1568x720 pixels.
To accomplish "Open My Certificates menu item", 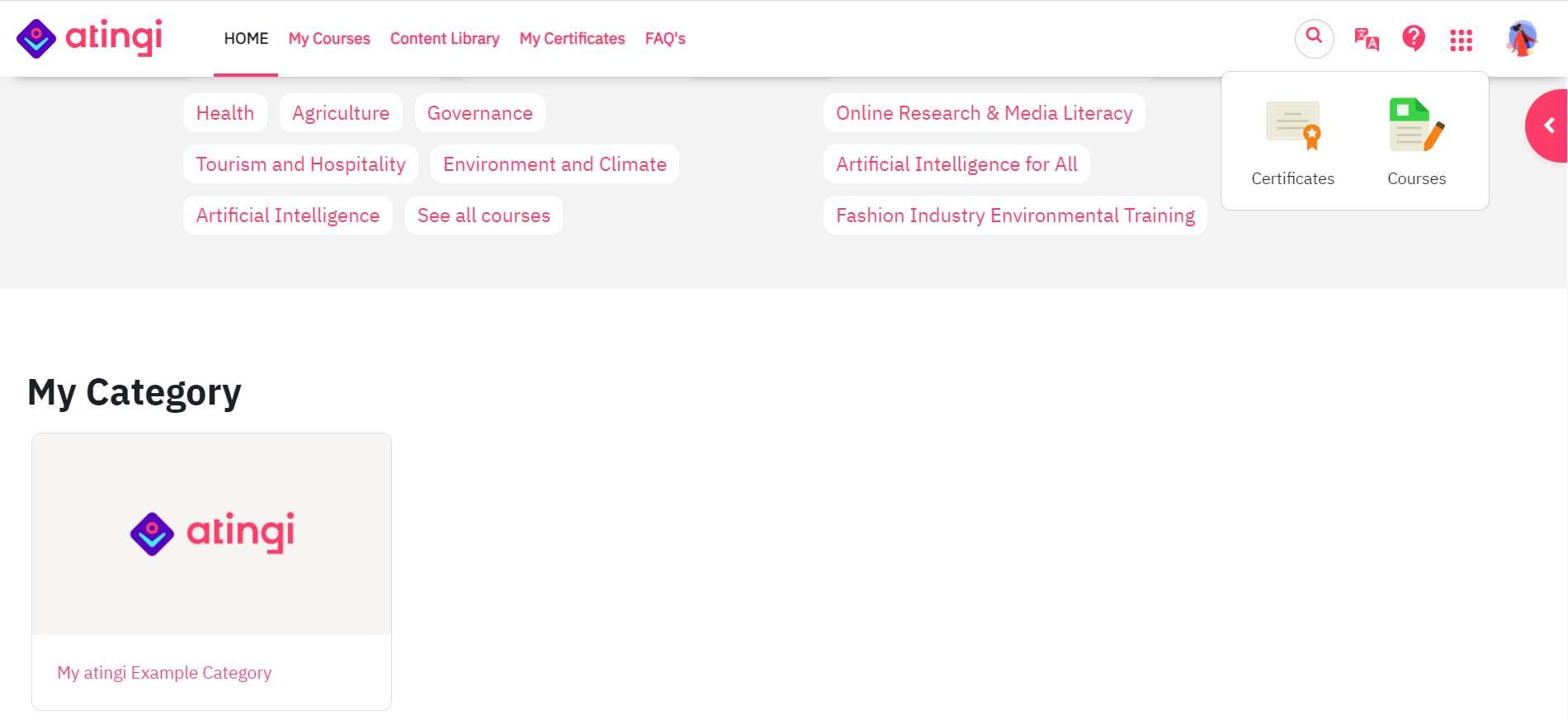I will click(x=572, y=39).
